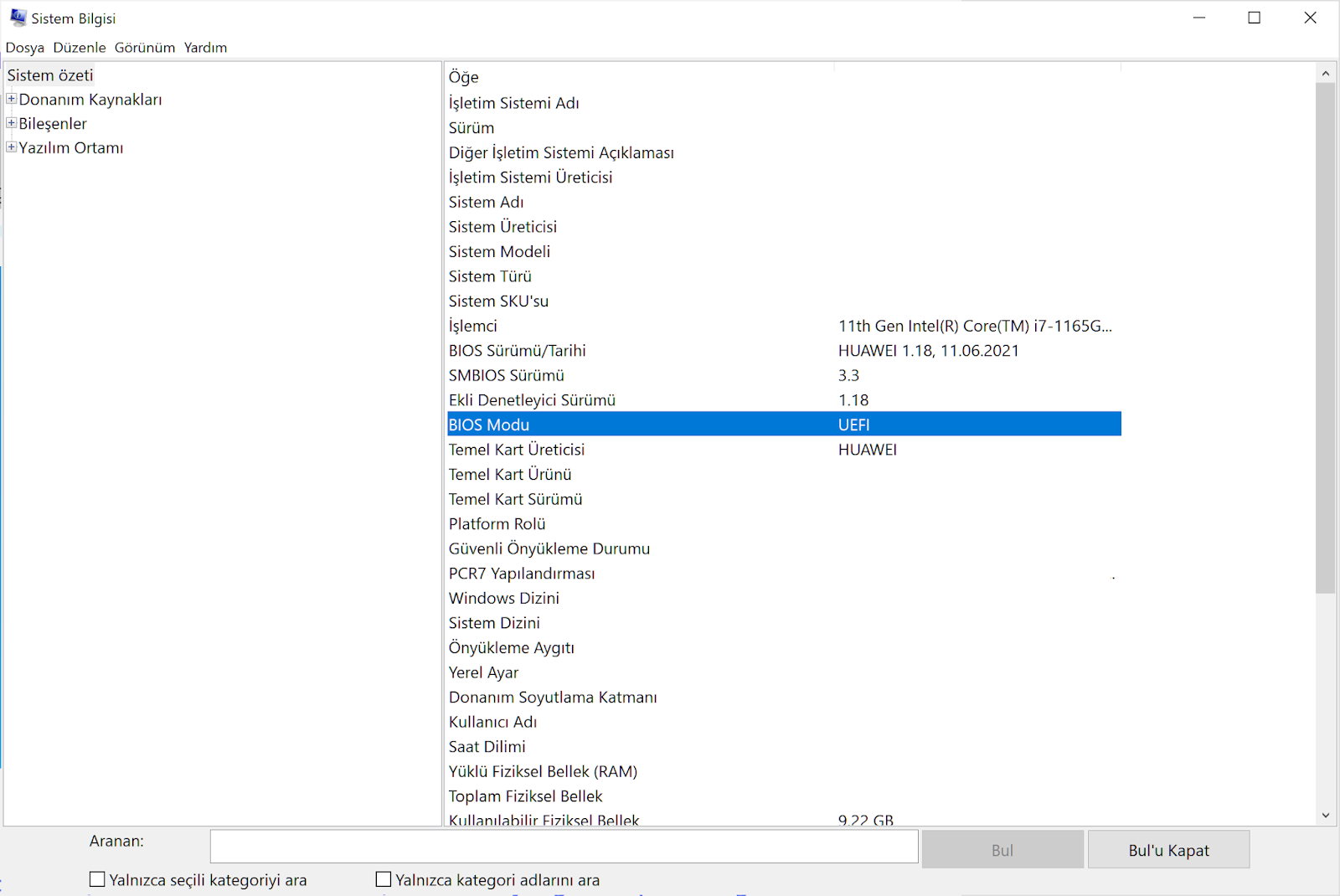
Task: Close the Sistem Bilgisi window
Action: (1311, 18)
